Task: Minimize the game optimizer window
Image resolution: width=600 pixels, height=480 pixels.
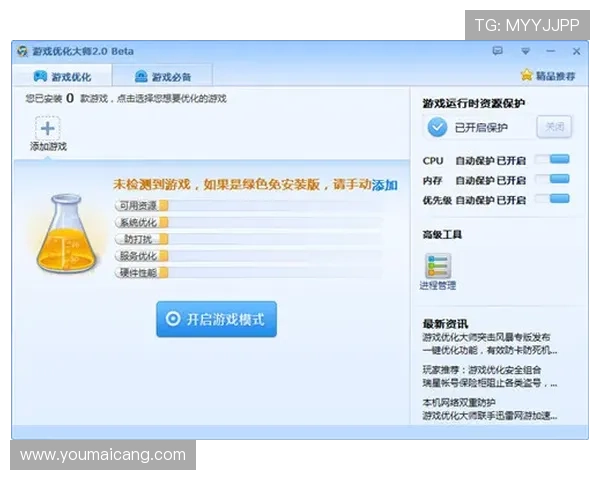Action: pos(551,51)
